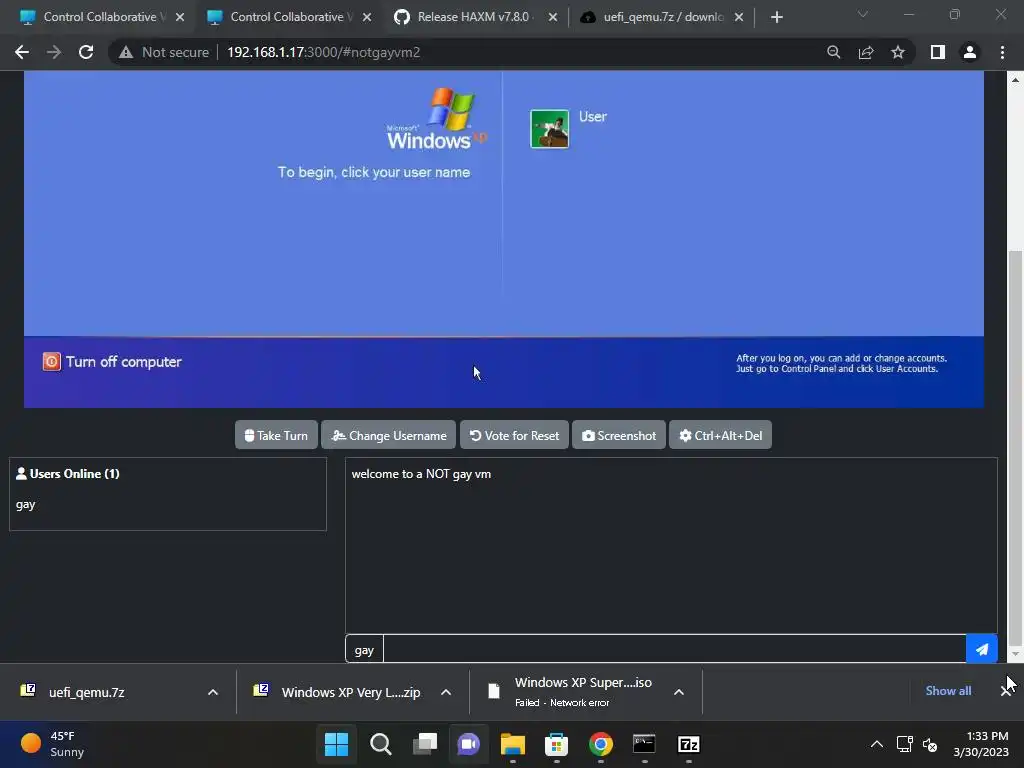Open the zoom magnifier icon in address bar

coord(833,52)
